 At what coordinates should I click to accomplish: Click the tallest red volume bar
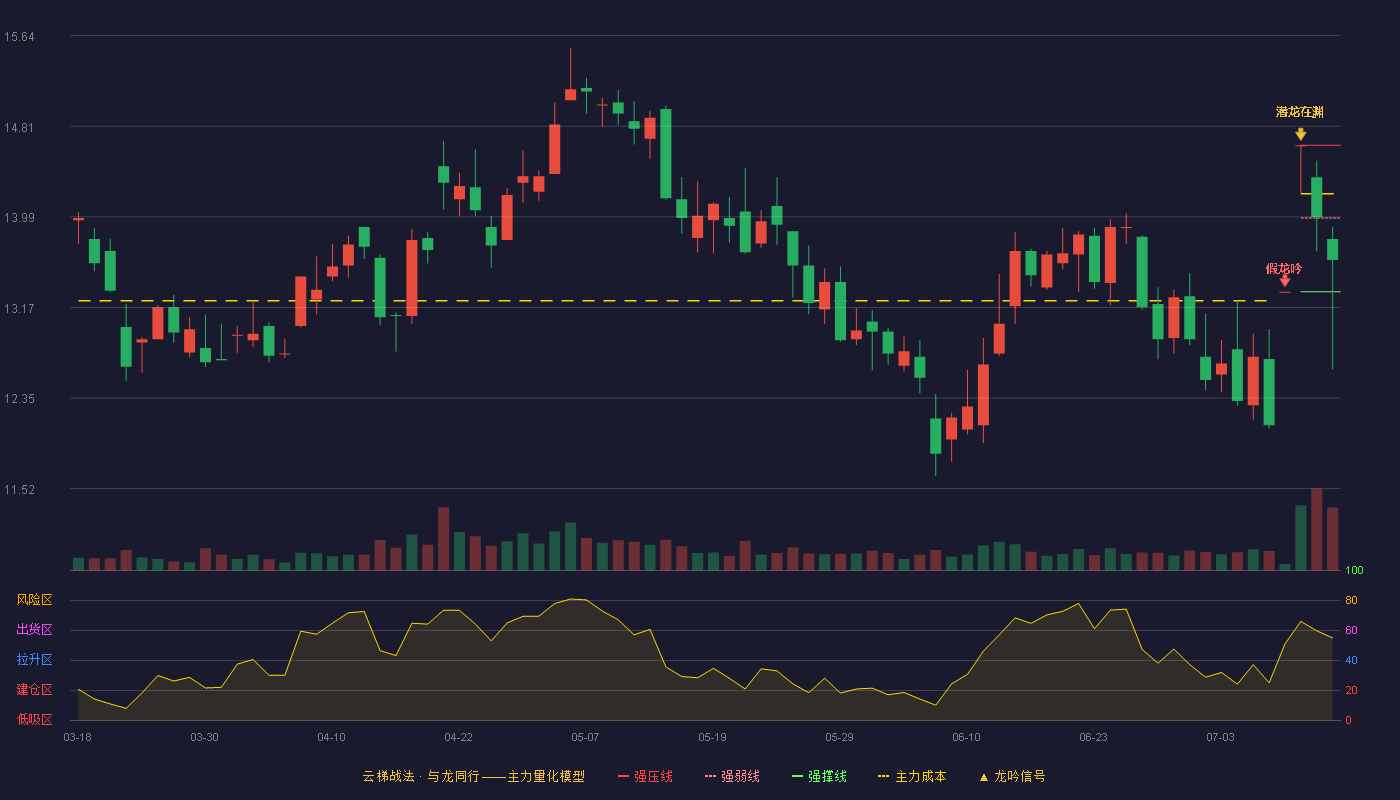point(1316,529)
